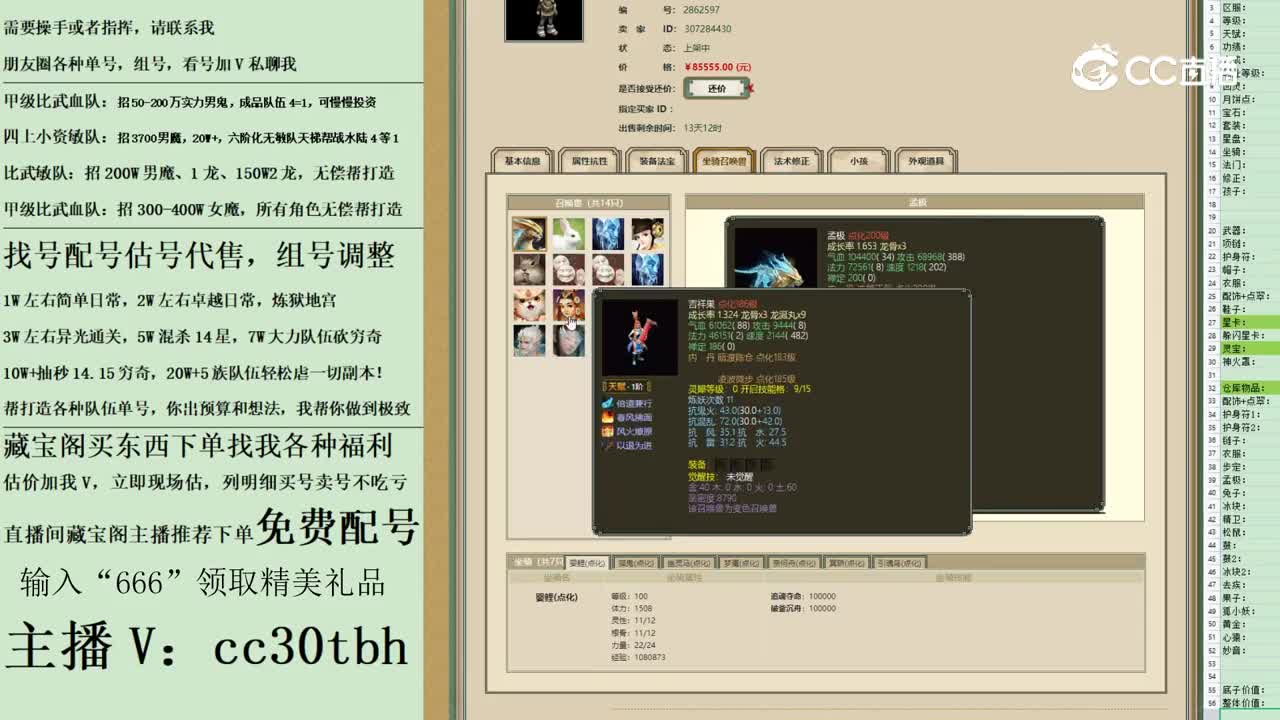Select the ice crystal pet in second row
The image size is (1280, 720).
tap(647, 269)
